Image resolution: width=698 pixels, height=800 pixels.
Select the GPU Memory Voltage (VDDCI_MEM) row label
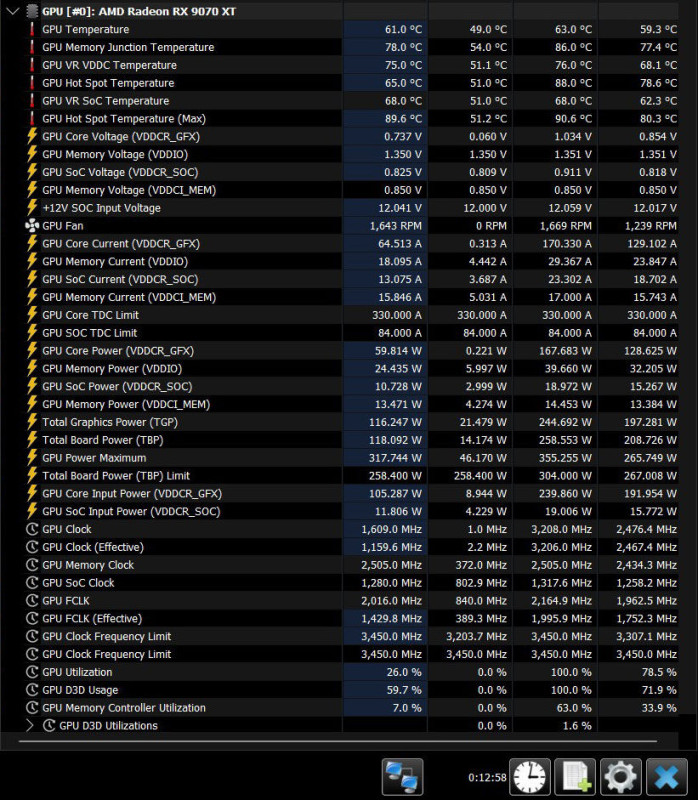click(x=129, y=190)
